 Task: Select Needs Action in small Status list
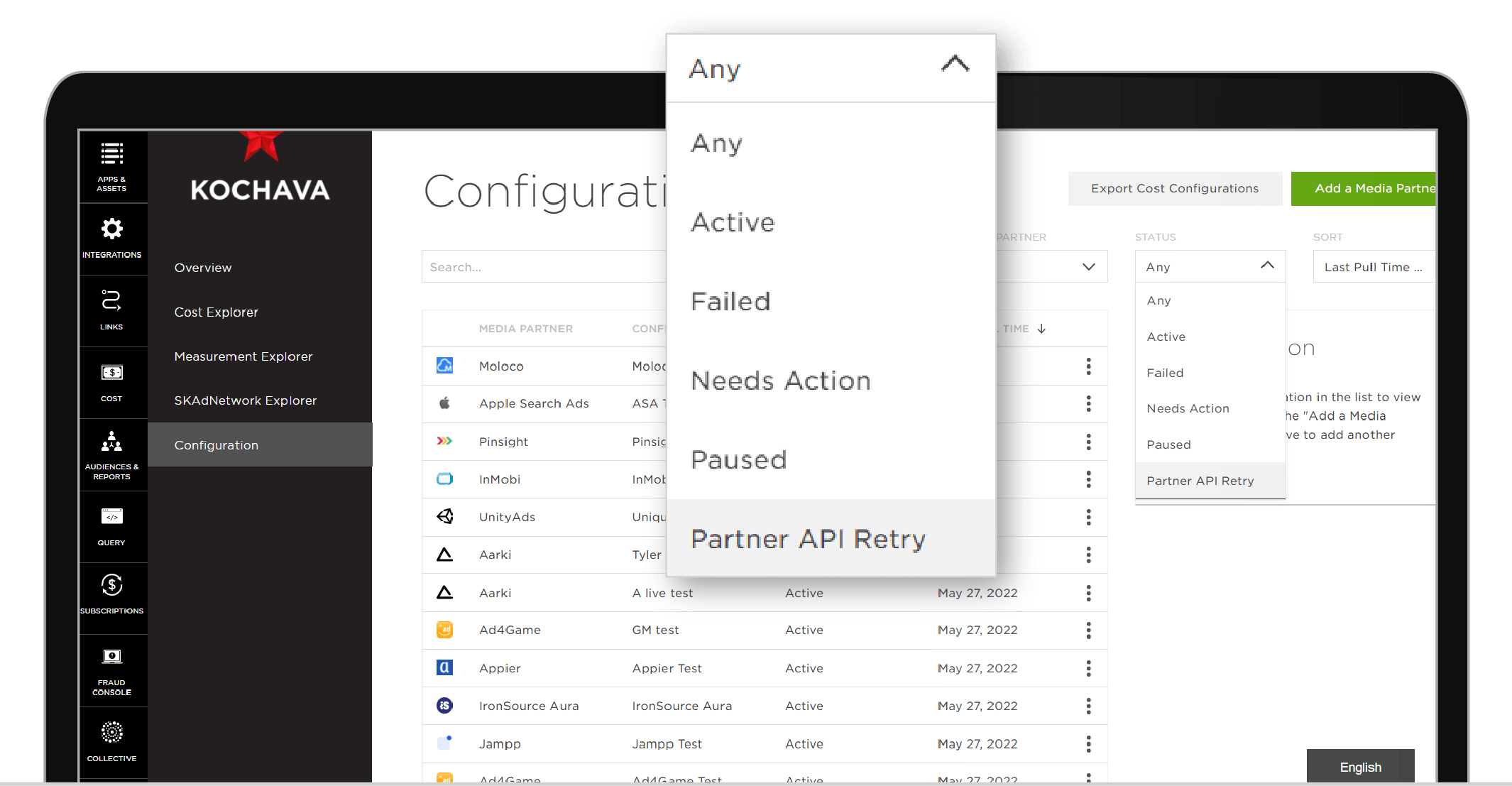coord(1210,408)
